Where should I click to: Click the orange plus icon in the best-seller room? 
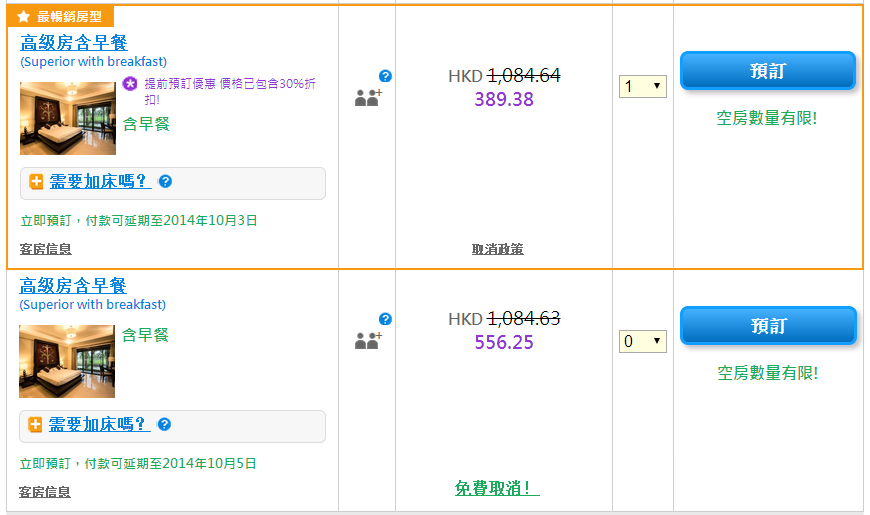36,182
